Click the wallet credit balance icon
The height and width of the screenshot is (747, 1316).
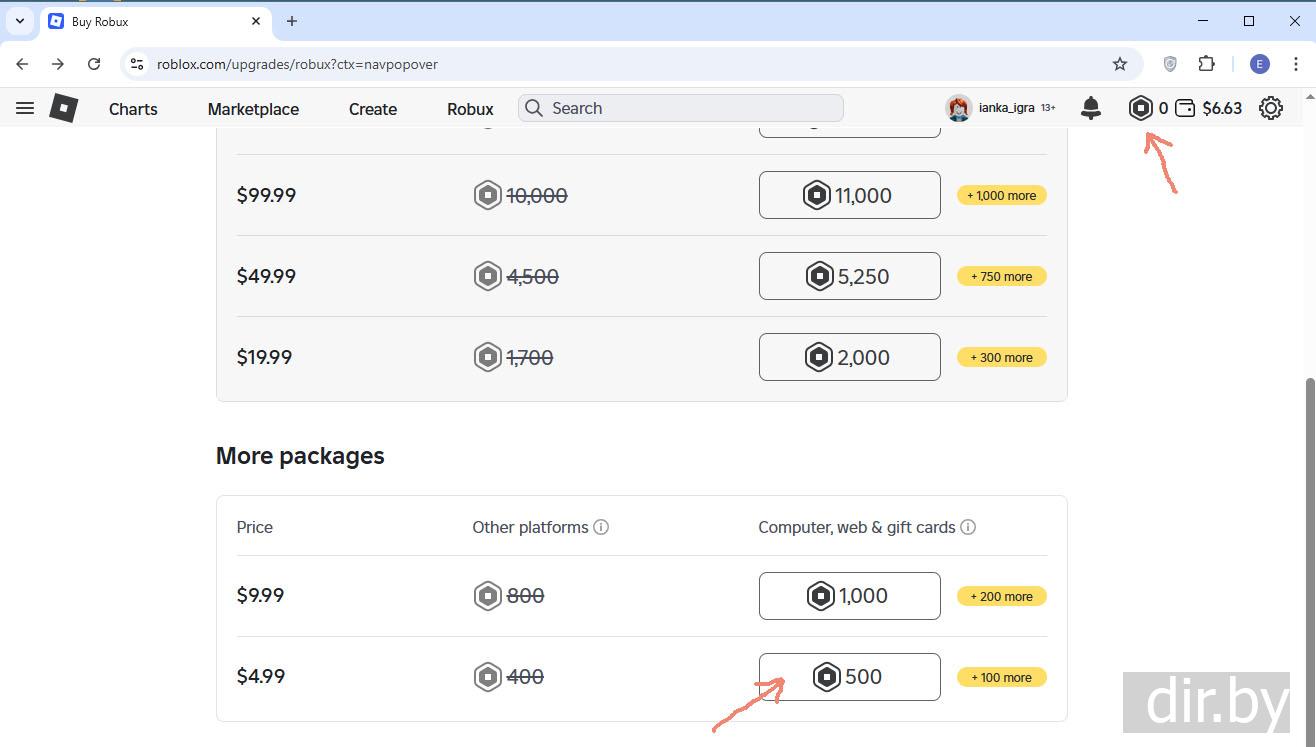tap(1185, 108)
